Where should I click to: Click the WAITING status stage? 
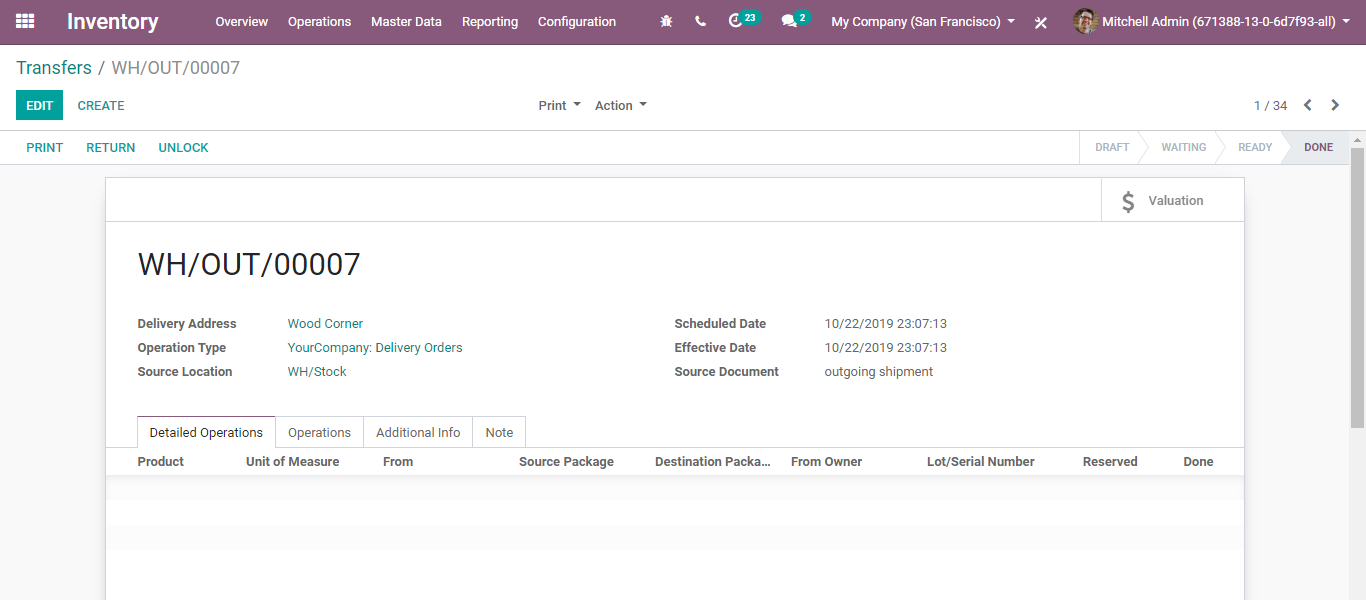pos(1183,147)
